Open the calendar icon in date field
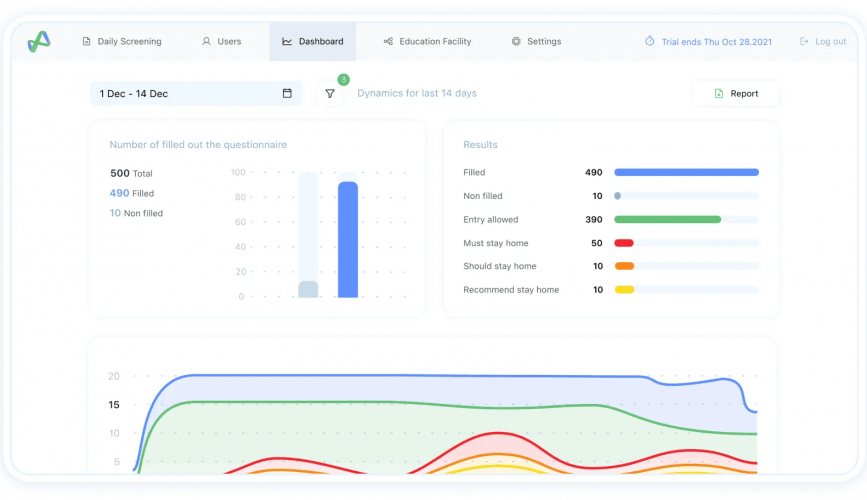The height and width of the screenshot is (500, 867). pos(287,93)
